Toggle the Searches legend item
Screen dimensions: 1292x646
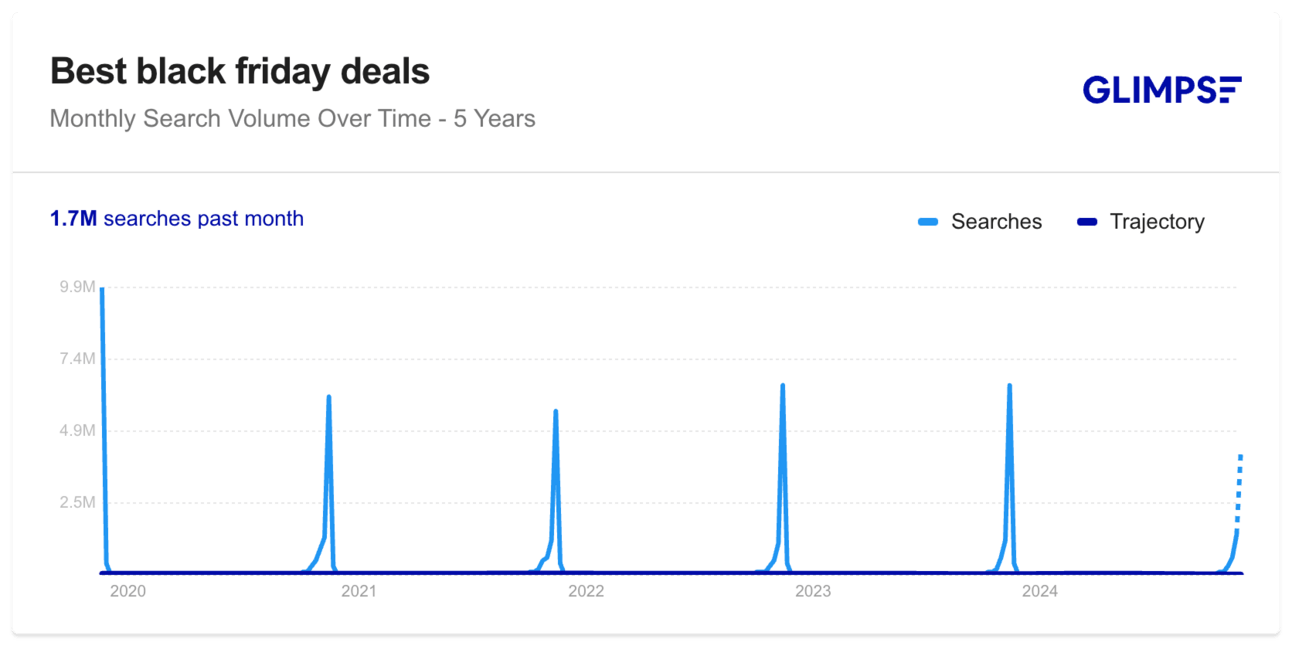coord(980,222)
